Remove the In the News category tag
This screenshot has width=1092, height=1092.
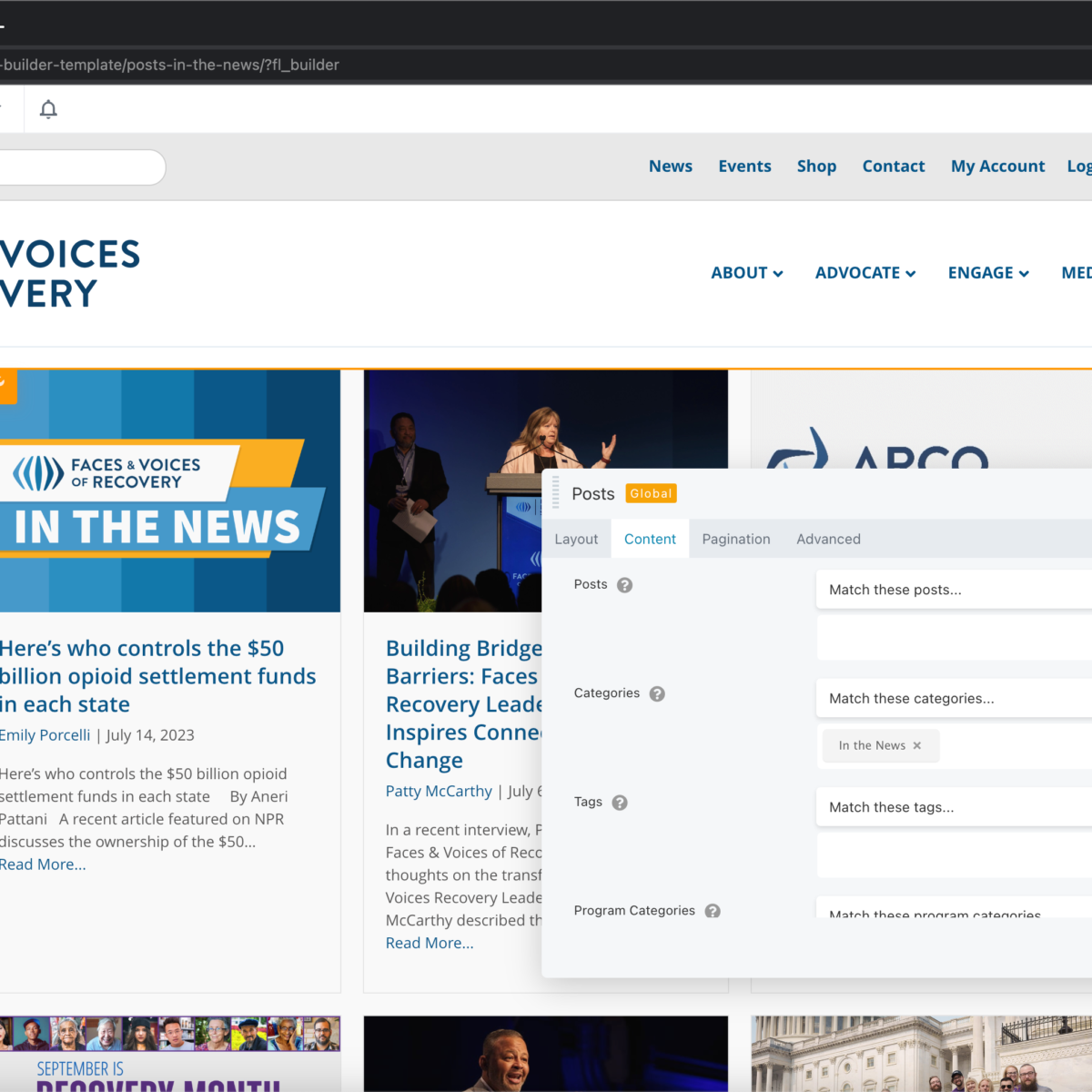pos(917,746)
